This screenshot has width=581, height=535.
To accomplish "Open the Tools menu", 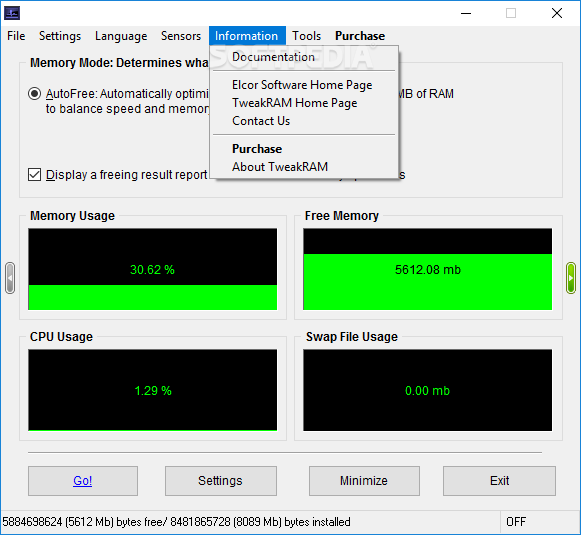I will pos(306,36).
